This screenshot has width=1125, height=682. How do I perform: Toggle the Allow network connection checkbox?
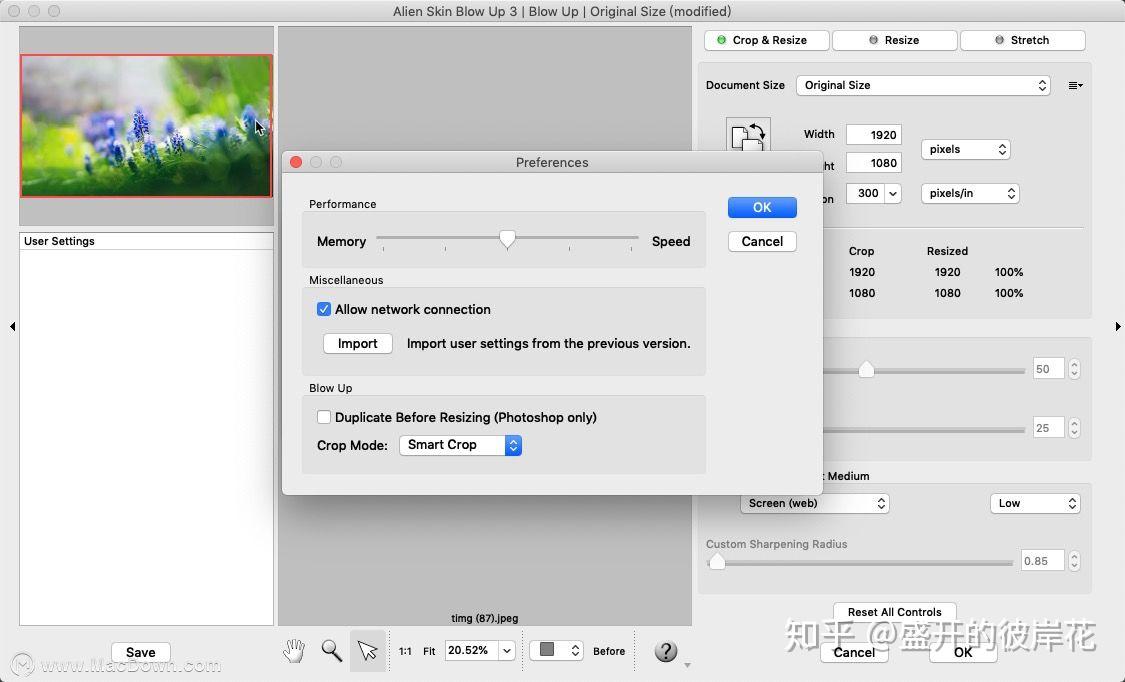coord(324,309)
